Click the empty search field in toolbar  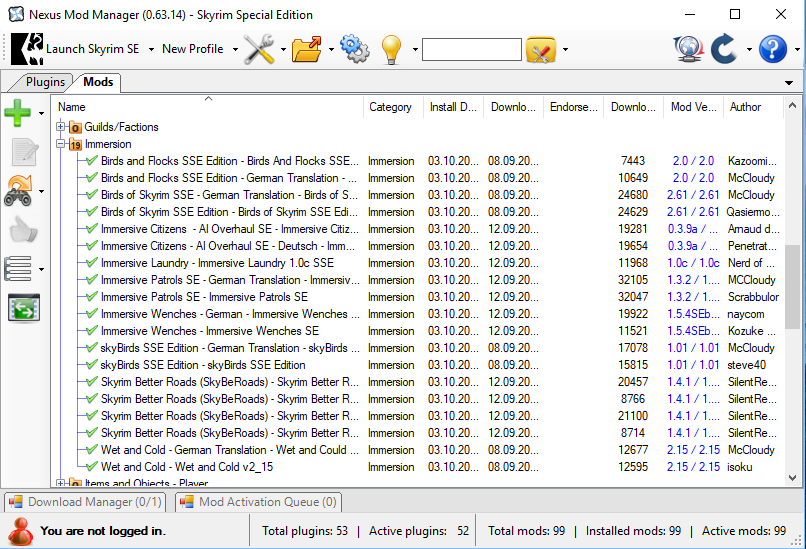(471, 49)
